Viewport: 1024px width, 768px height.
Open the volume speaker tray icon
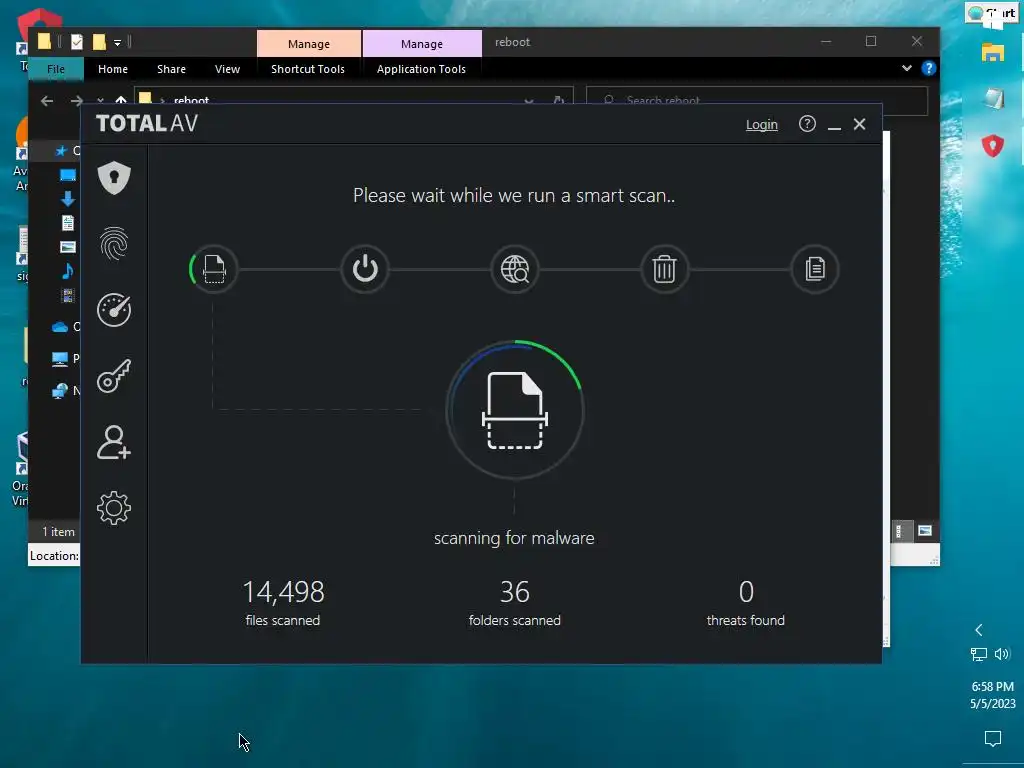1002,654
